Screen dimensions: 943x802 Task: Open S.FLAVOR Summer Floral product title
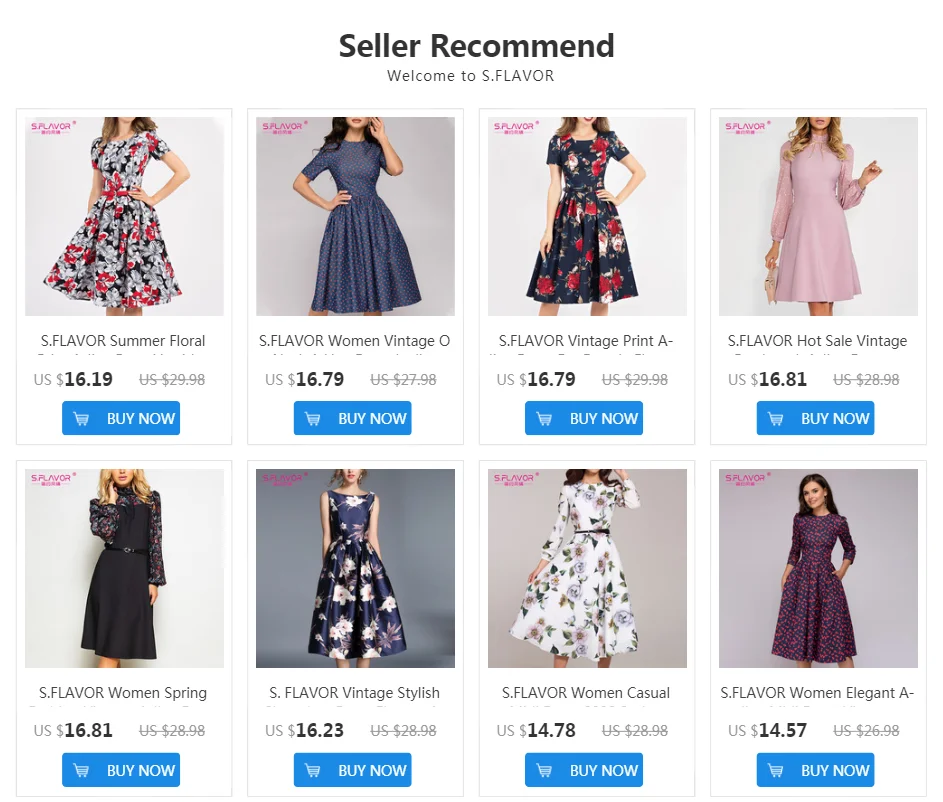(x=123, y=341)
